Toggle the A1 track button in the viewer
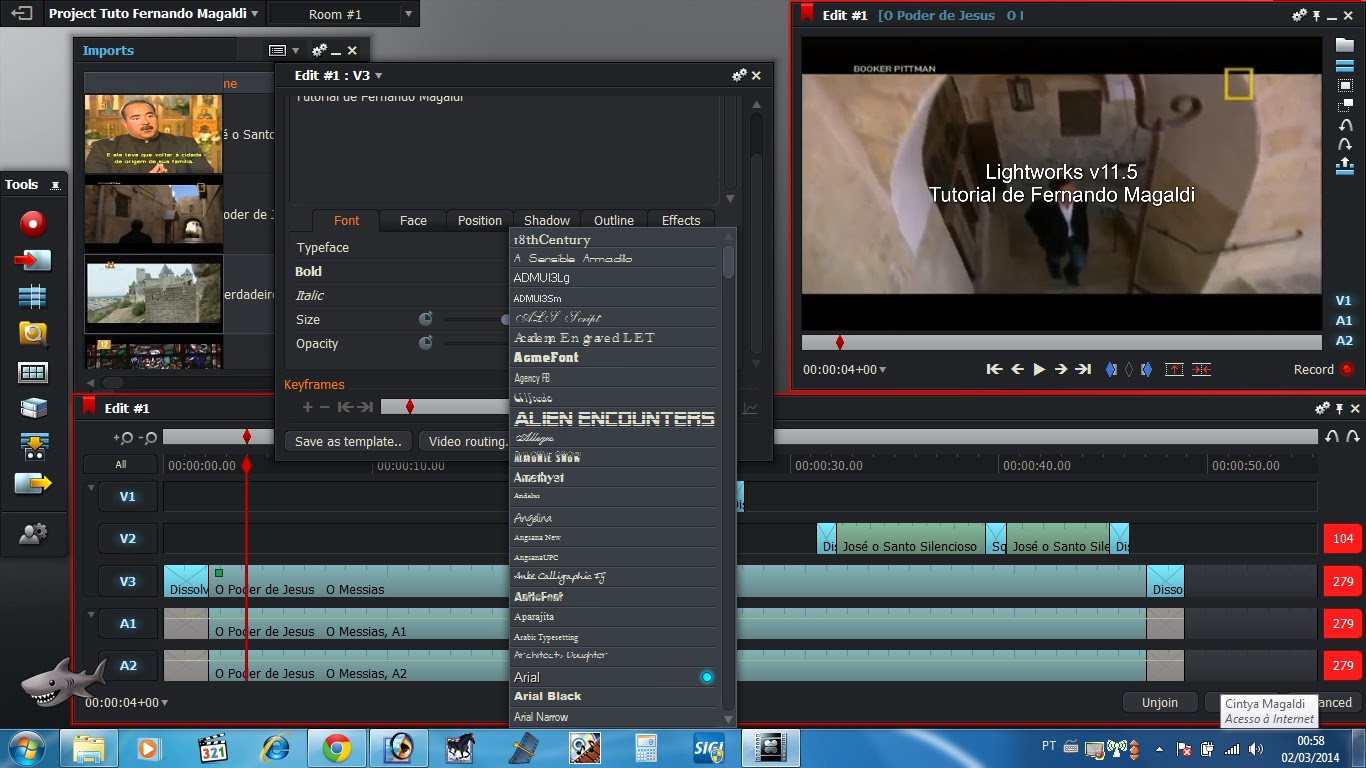Image resolution: width=1366 pixels, height=768 pixels. tap(1343, 320)
